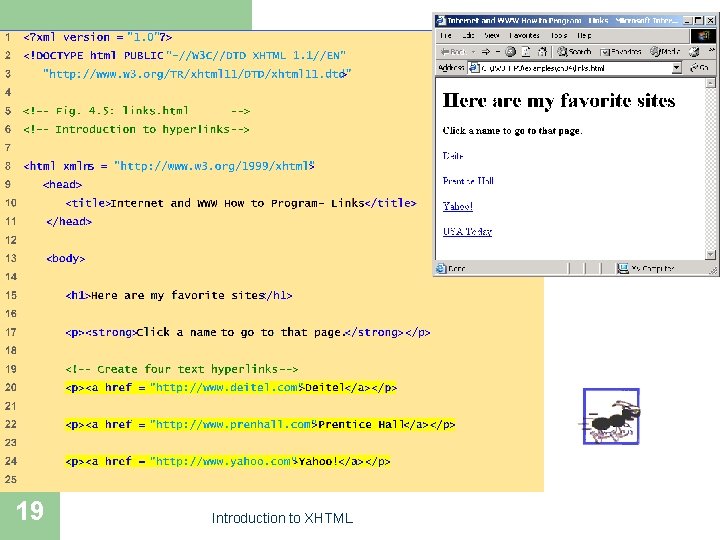Follow the Deitel hyperlink
The height and width of the screenshot is (540, 720).
click(x=453, y=156)
